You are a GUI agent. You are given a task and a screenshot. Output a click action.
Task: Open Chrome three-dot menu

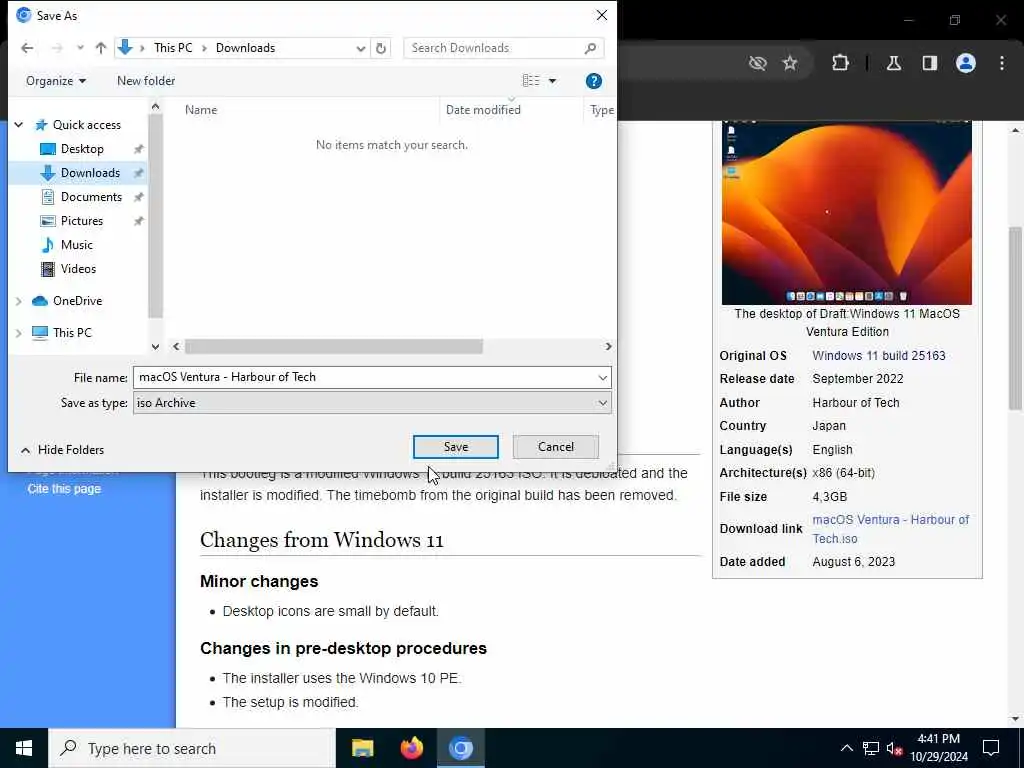1002,63
